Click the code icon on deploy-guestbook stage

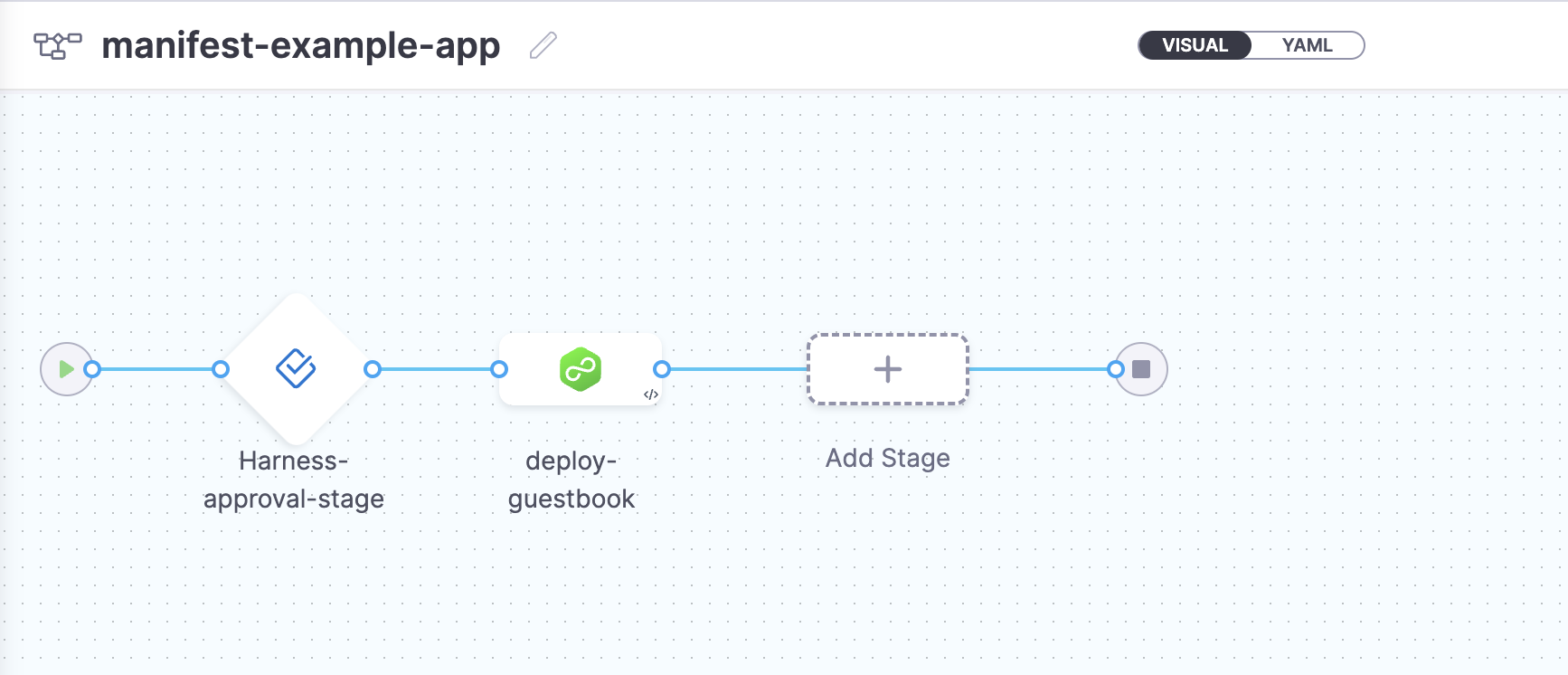650,395
